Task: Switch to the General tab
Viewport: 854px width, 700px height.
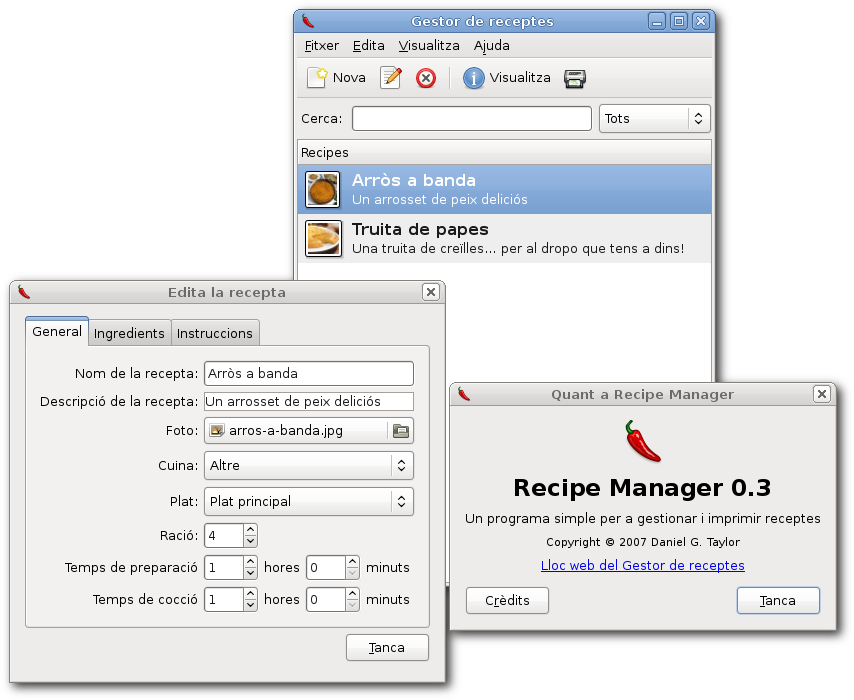Action: 57,331
